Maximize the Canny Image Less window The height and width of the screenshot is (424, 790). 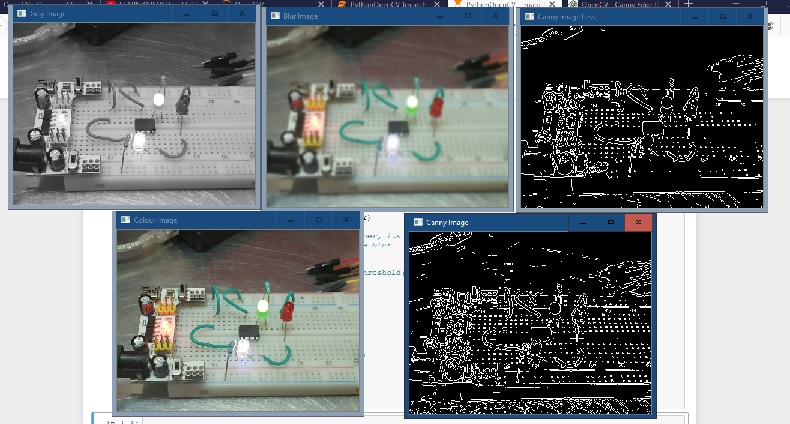[x=722, y=17]
